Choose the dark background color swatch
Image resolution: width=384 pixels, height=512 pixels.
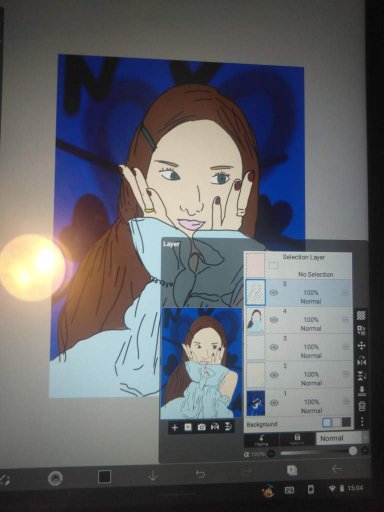coord(346,422)
